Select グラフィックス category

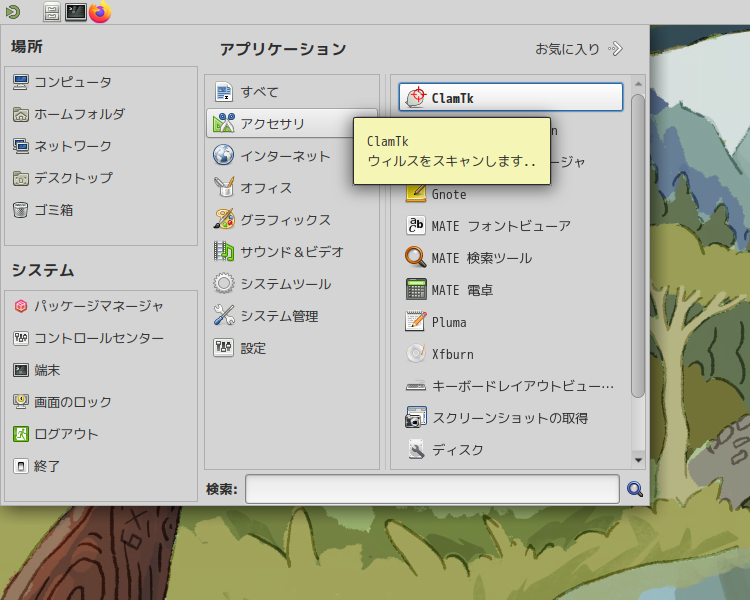(292, 220)
